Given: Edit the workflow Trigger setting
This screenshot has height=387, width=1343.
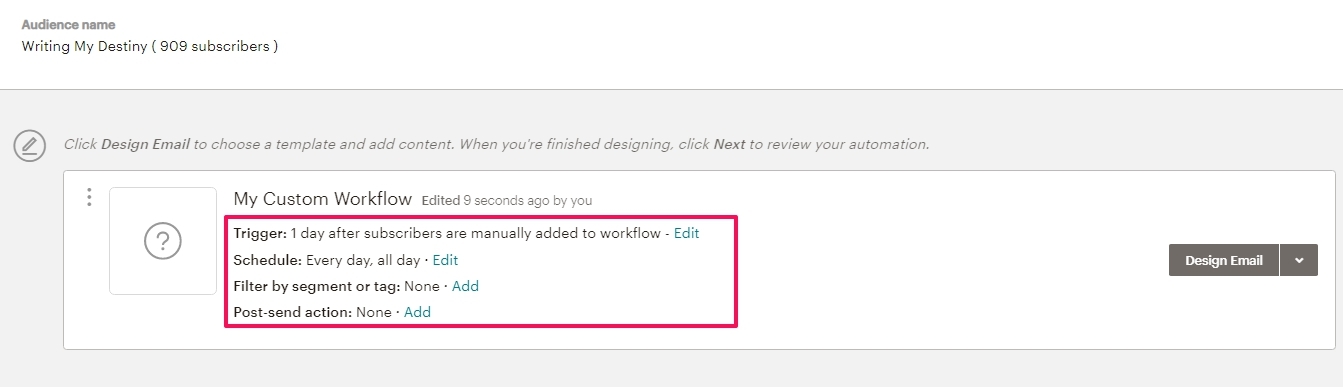Looking at the screenshot, I should [x=686, y=233].
